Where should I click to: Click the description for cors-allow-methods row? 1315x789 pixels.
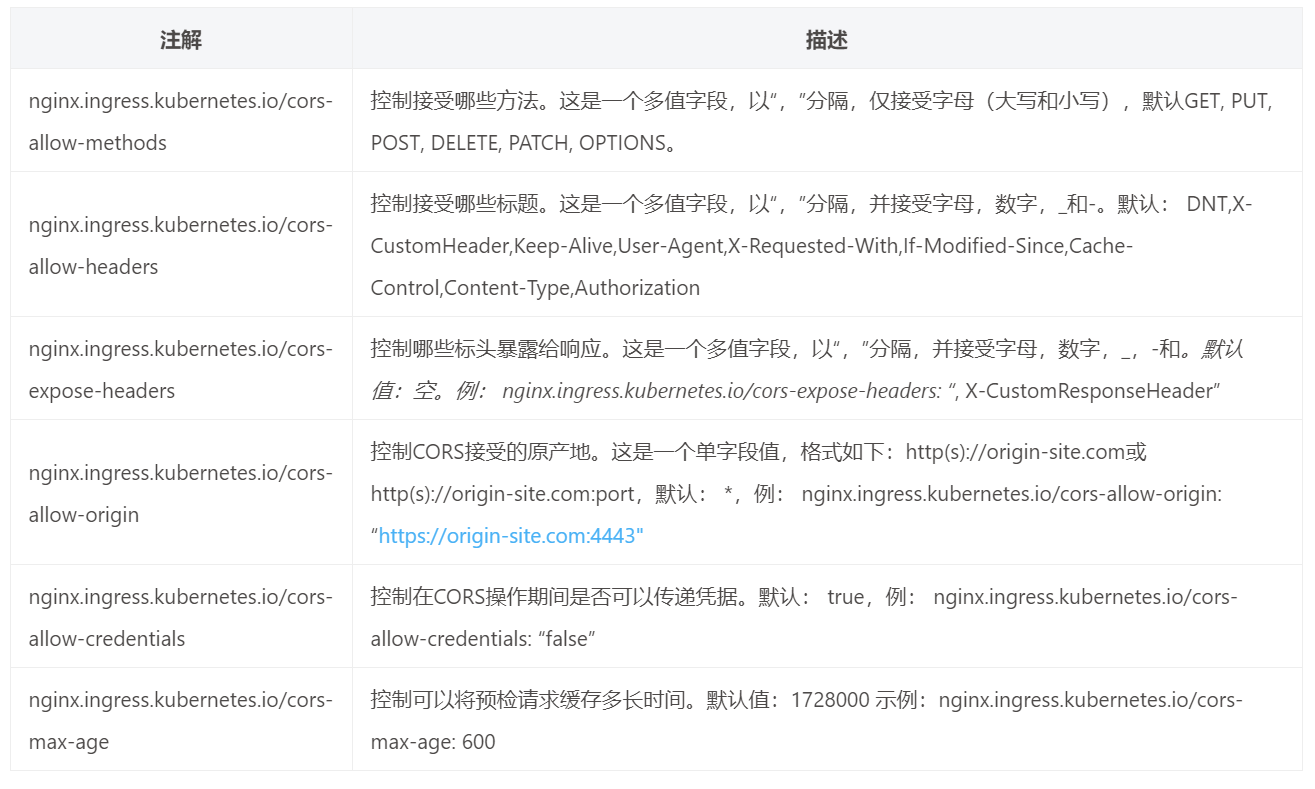(x=820, y=121)
